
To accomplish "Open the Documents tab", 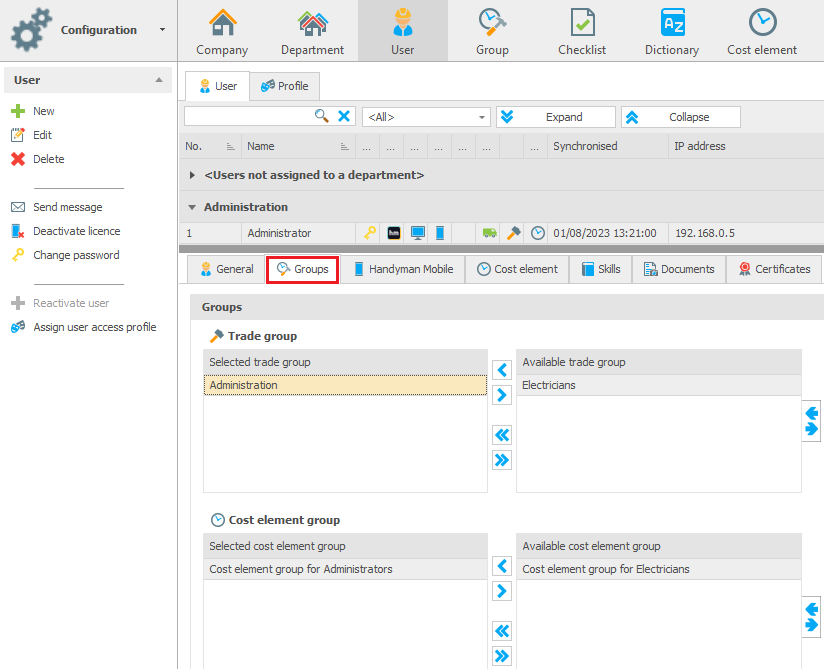I will (x=679, y=269).
